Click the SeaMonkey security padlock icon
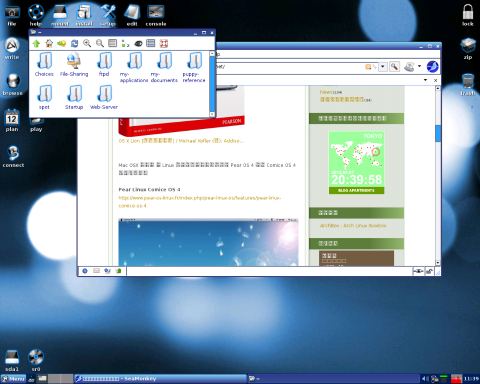Screen dimensions: 480x384 tap(429, 271)
